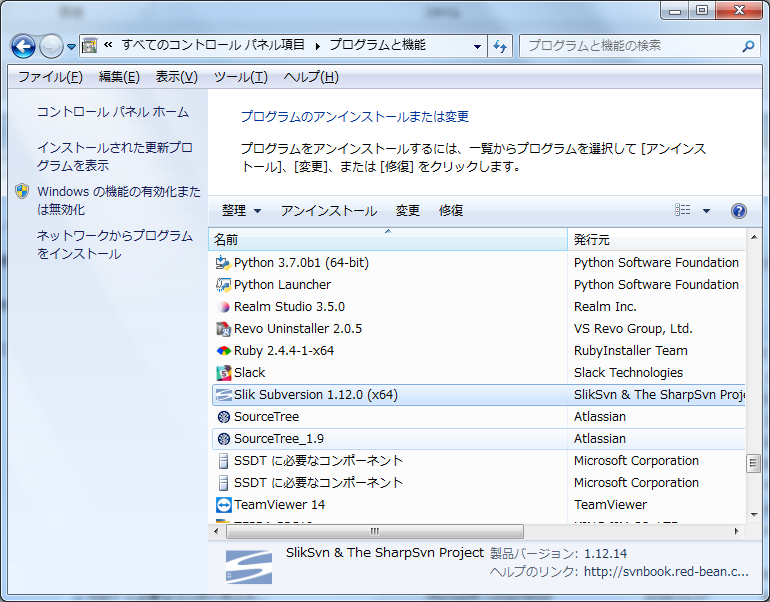
Task: Click the Ruby 2.4.4-1-x64 icon
Action: point(224,351)
